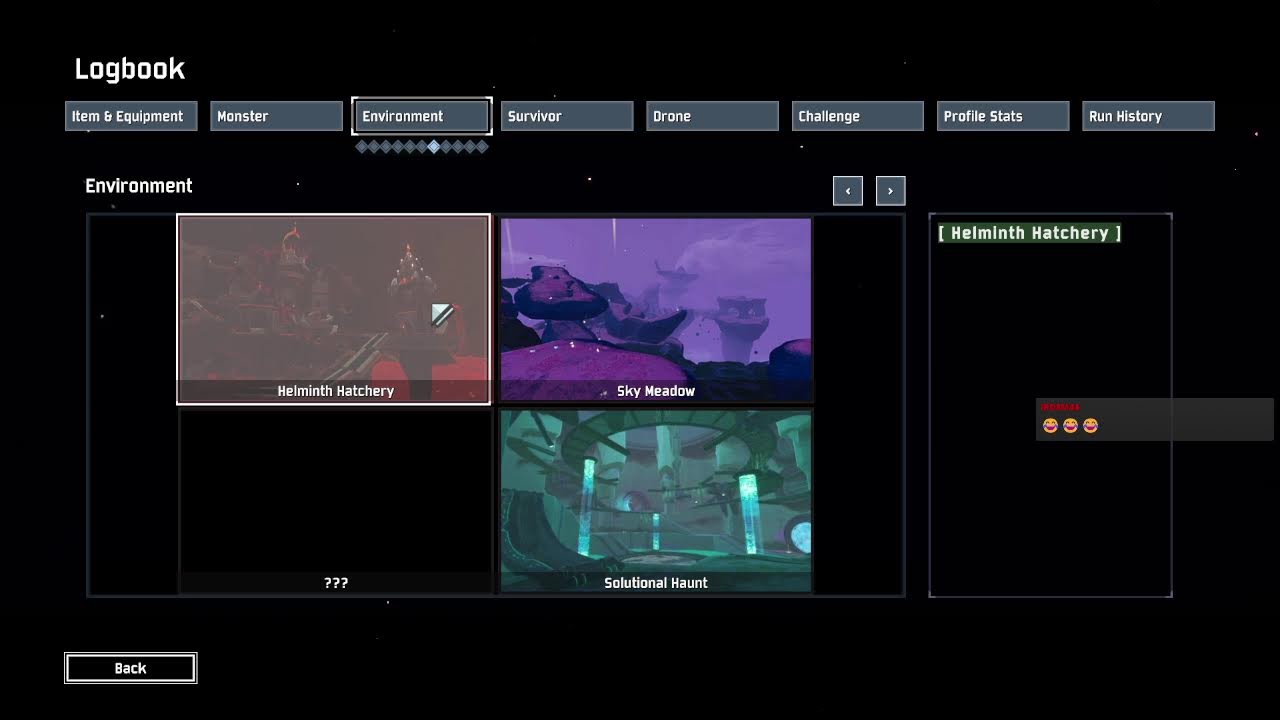1280x720 pixels.
Task: Click the highlighted page indicator diamond
Action: click(x=433, y=146)
